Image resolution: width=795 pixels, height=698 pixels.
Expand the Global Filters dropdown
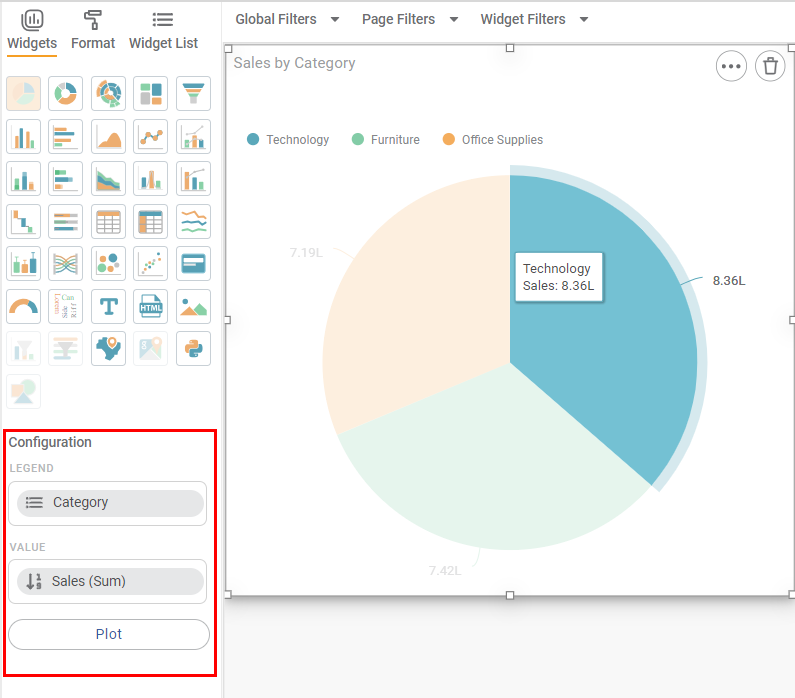(287, 19)
